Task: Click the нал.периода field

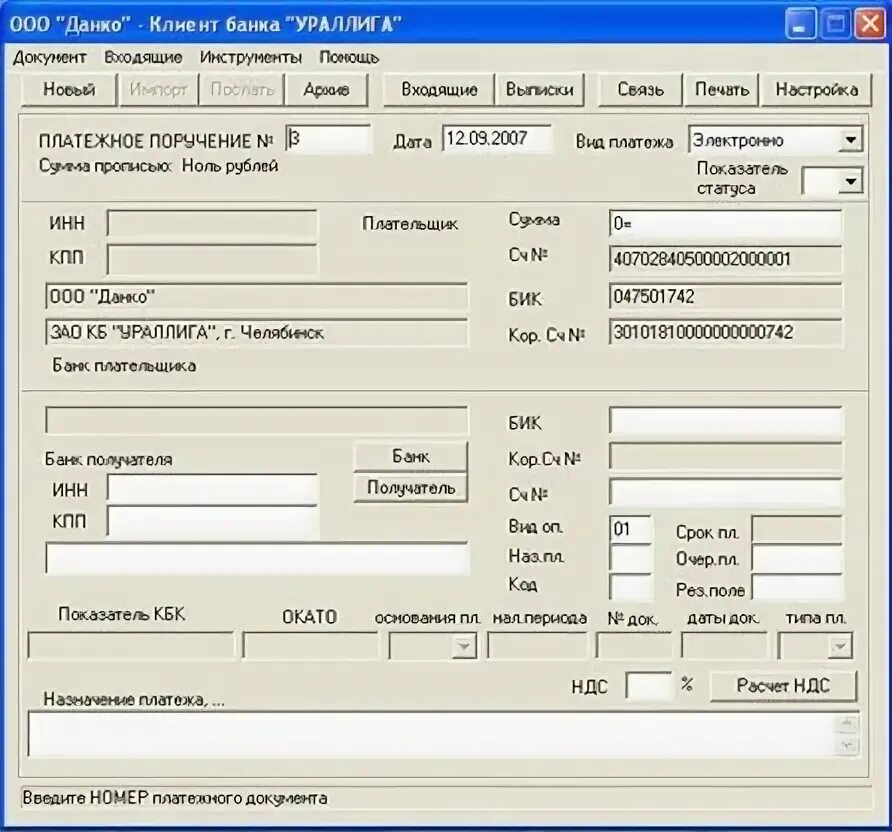Action: point(537,645)
